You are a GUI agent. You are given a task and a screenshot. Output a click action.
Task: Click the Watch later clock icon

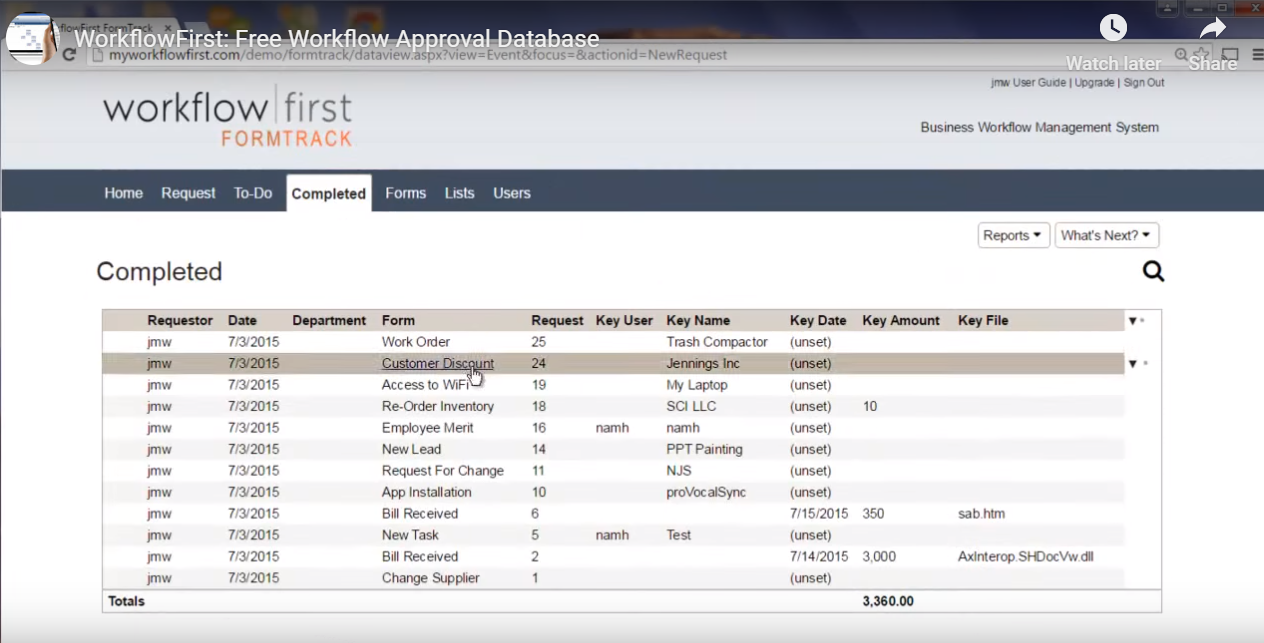click(1113, 28)
